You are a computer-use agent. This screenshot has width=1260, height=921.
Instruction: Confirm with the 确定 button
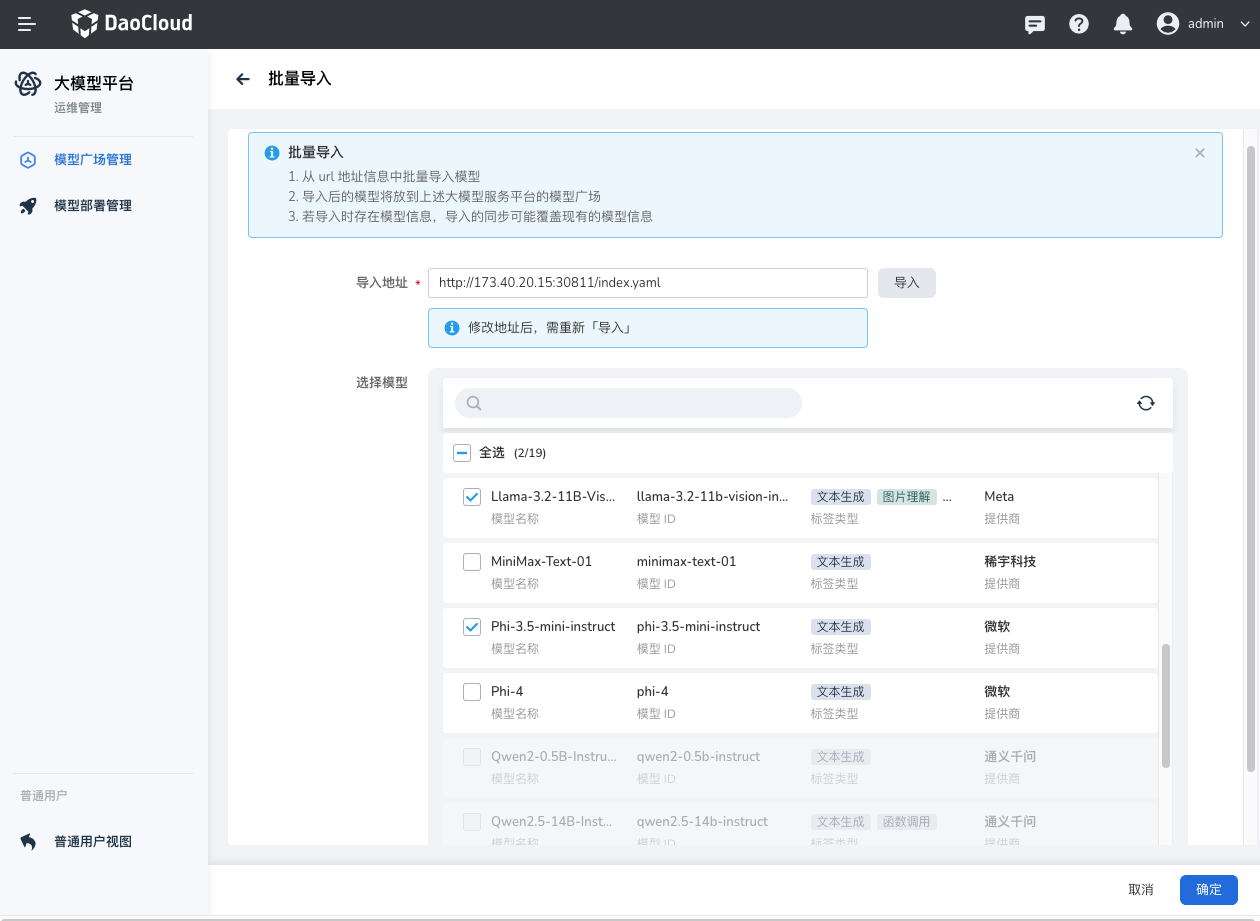click(x=1207, y=889)
